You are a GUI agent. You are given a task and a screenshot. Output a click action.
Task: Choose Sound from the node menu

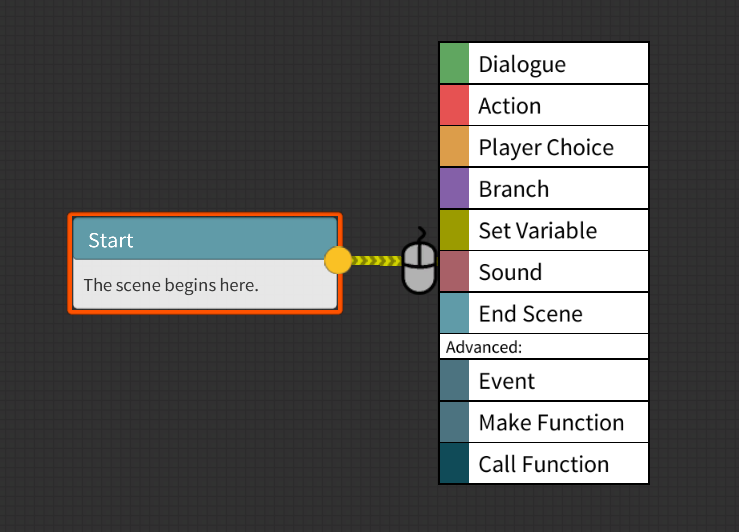click(558, 272)
